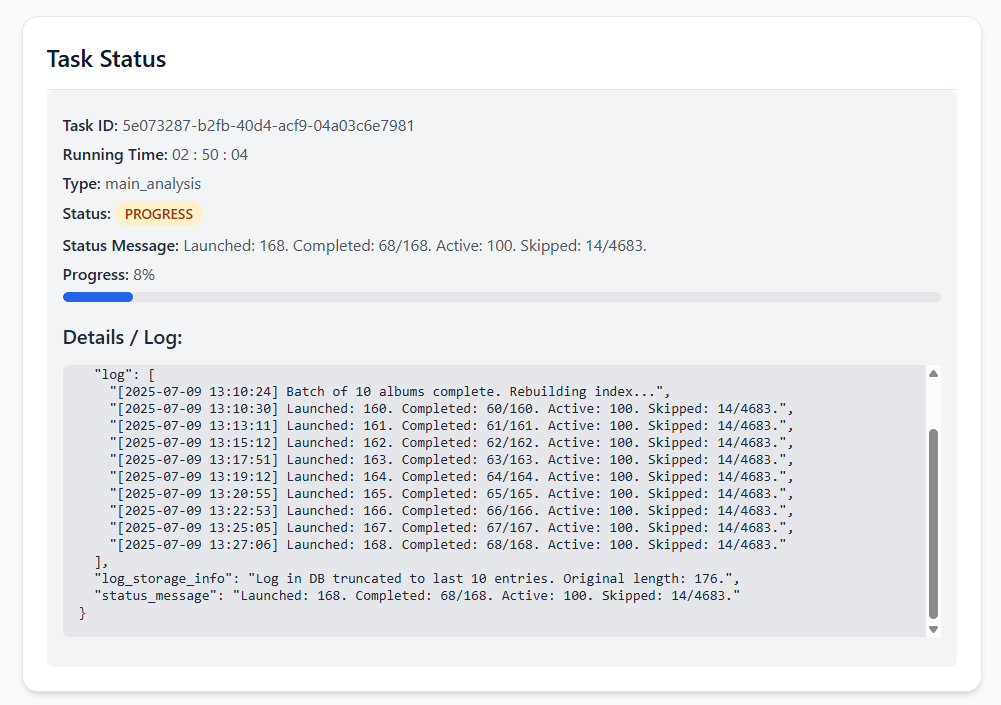Click the scroll up arrow in log panel

coord(933,373)
